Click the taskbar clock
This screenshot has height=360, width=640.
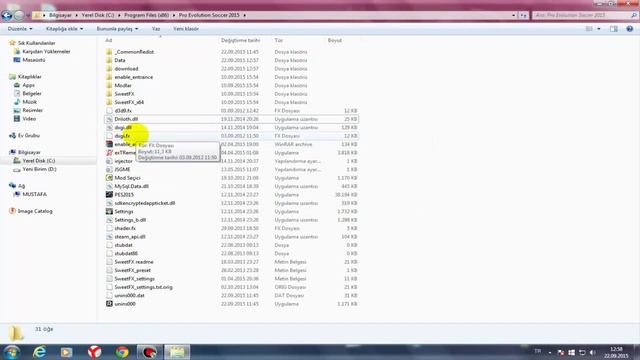pos(616,352)
